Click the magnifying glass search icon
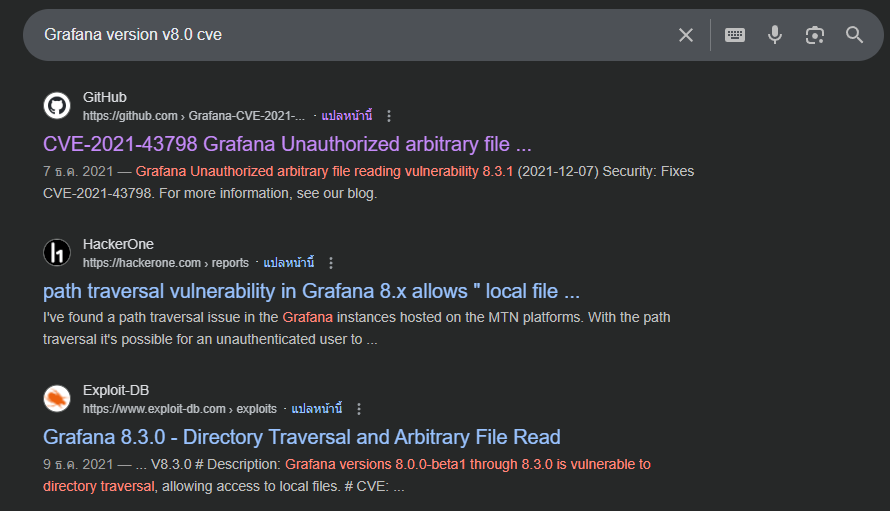Viewport: 890px width, 511px height. (x=855, y=35)
